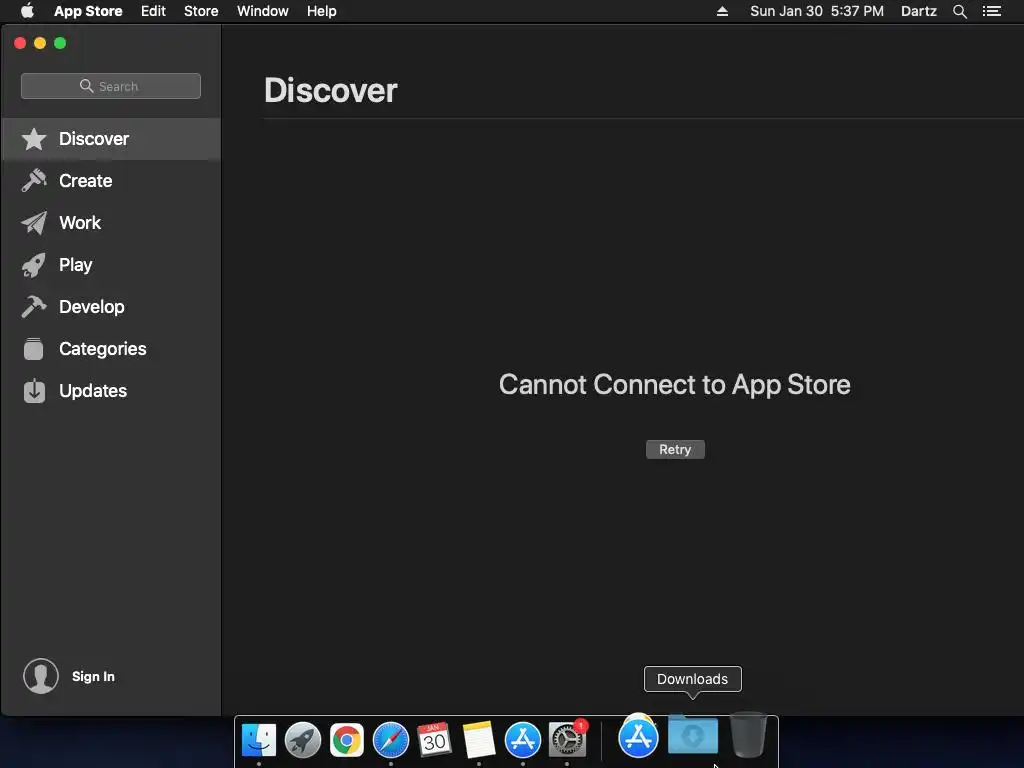The width and height of the screenshot is (1024, 768).
Task: Click the Play rocket icon
Action: coord(34,265)
